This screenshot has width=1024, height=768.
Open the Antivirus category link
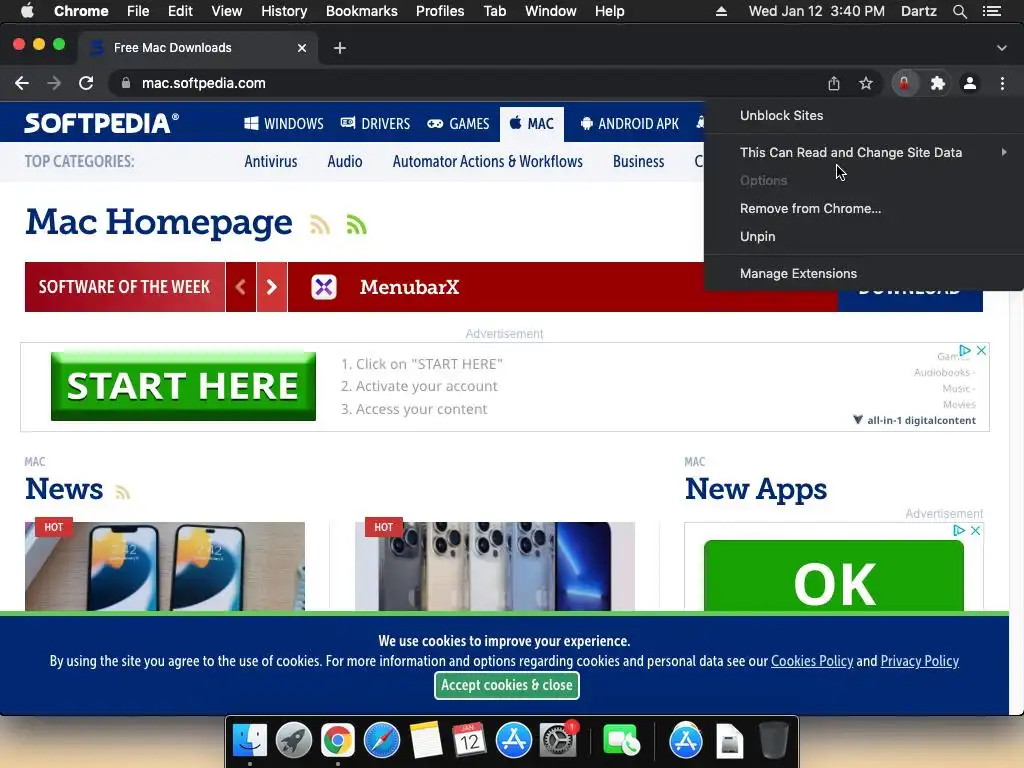point(270,161)
